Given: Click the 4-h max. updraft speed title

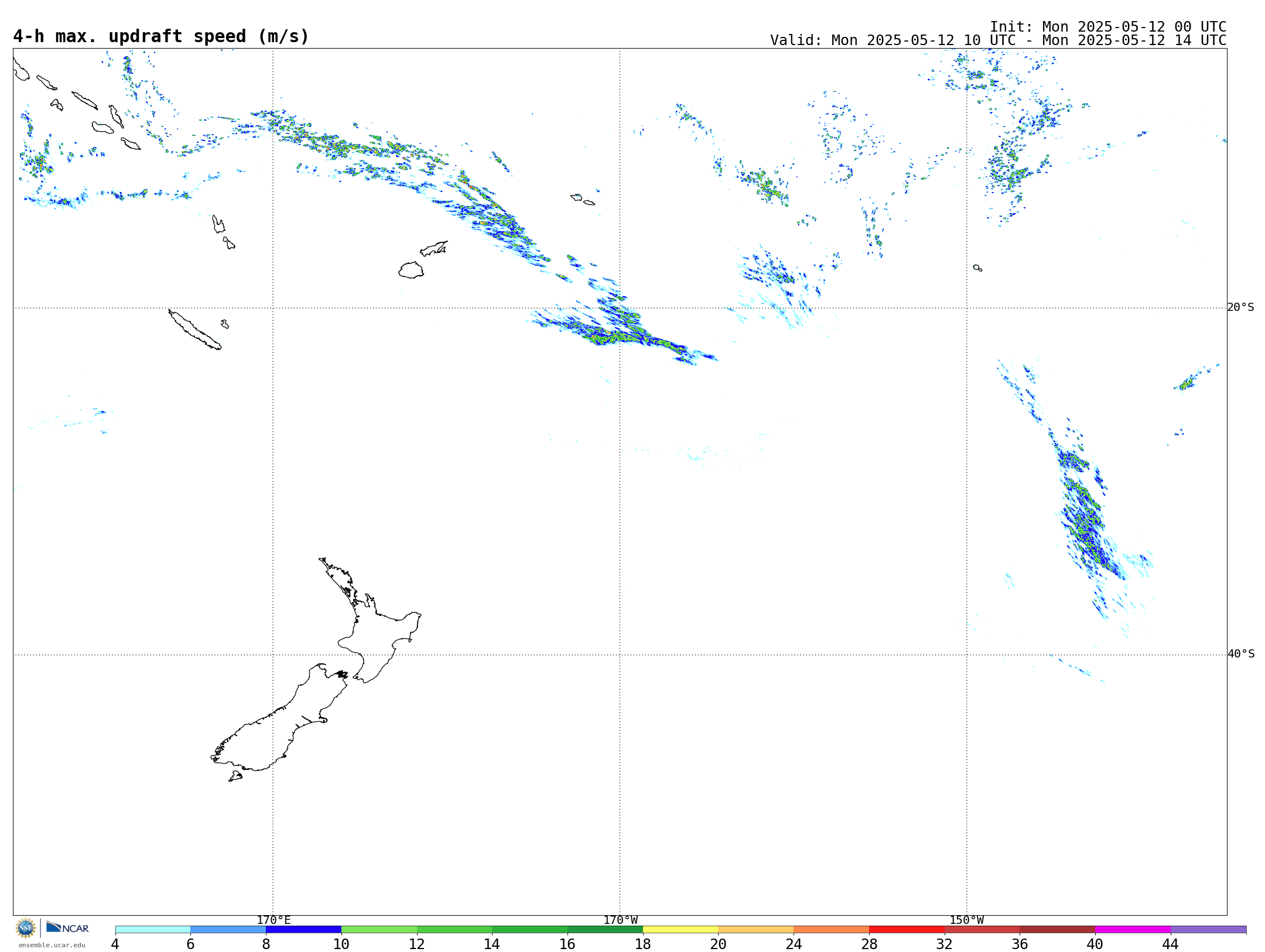Looking at the screenshot, I should click(x=161, y=36).
